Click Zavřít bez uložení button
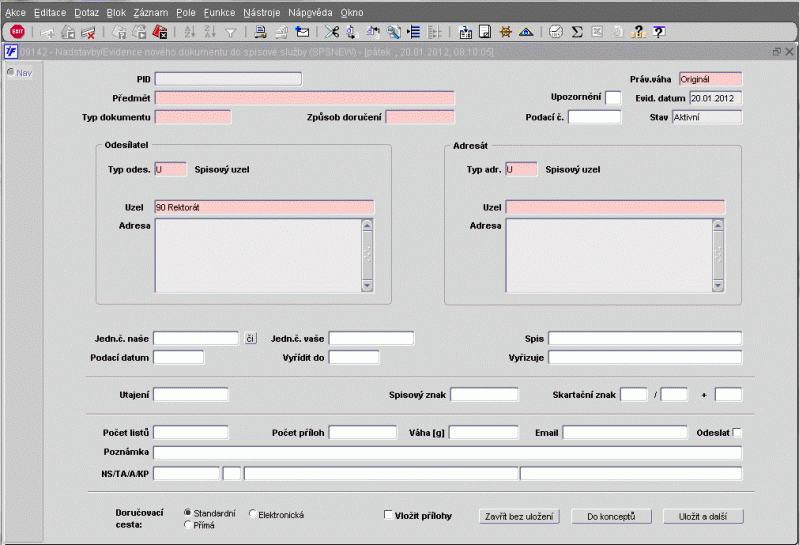800x545 pixels. point(519,516)
